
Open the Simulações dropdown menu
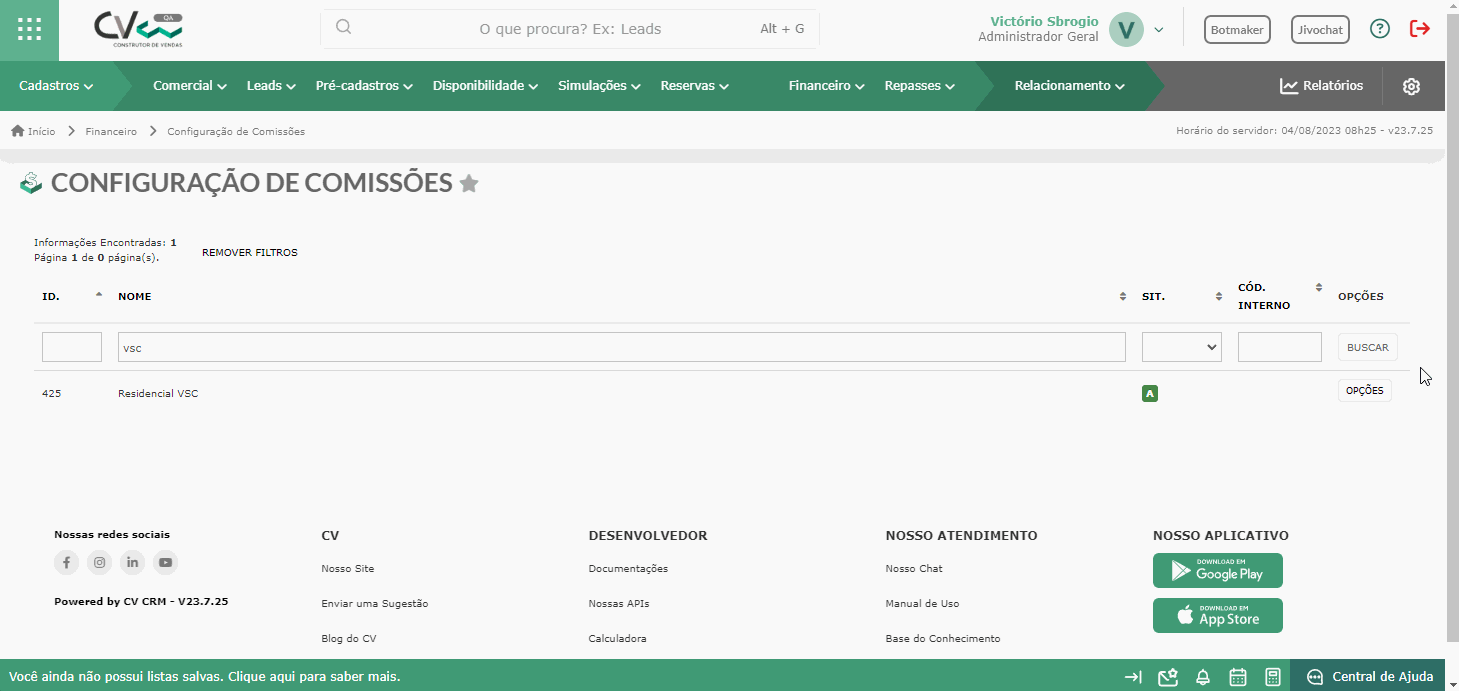(x=599, y=86)
